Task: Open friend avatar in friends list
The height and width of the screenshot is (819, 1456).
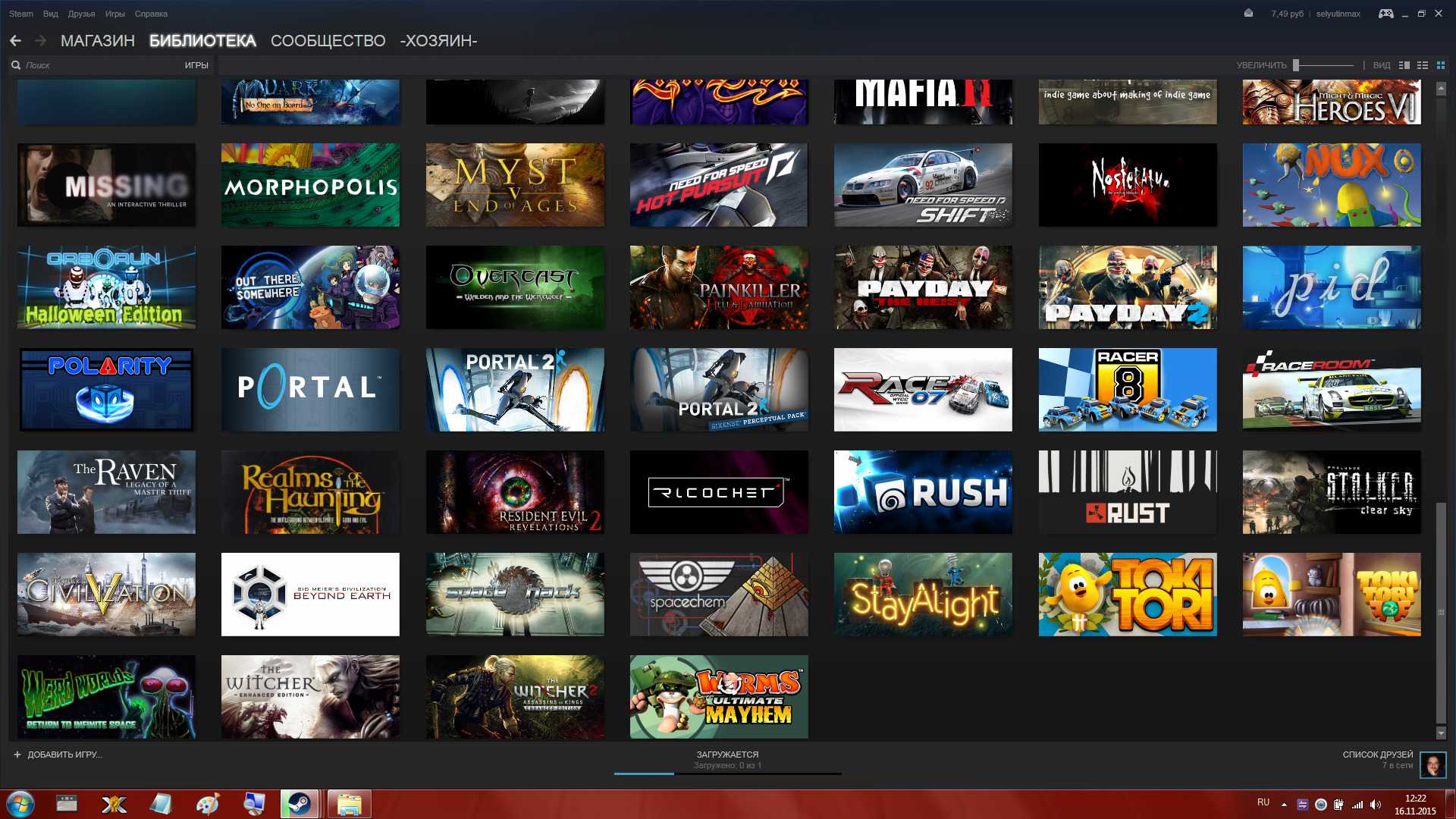Action: pos(1432,764)
